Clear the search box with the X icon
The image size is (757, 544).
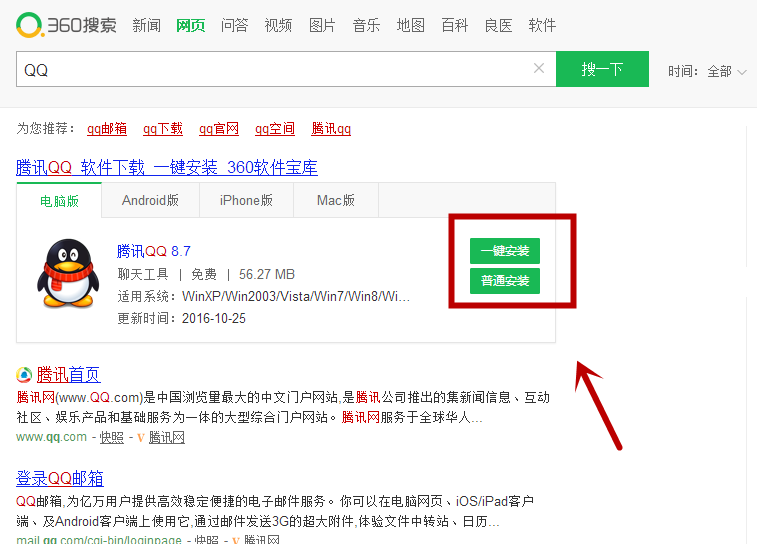pos(539,69)
